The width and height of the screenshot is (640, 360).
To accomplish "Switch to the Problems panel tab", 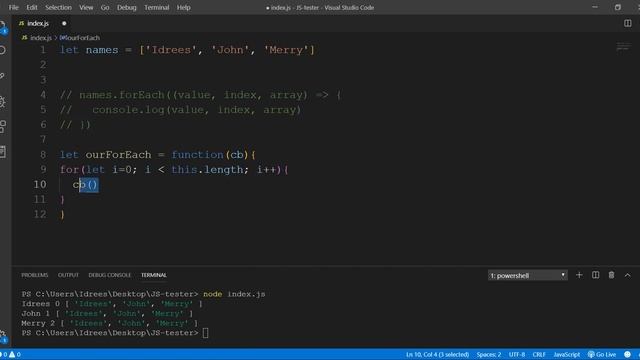I will tap(35, 275).
